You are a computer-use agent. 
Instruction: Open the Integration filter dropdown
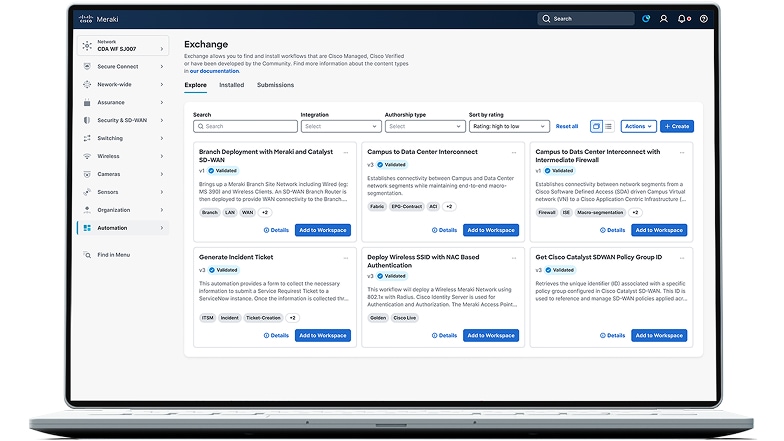340,127
